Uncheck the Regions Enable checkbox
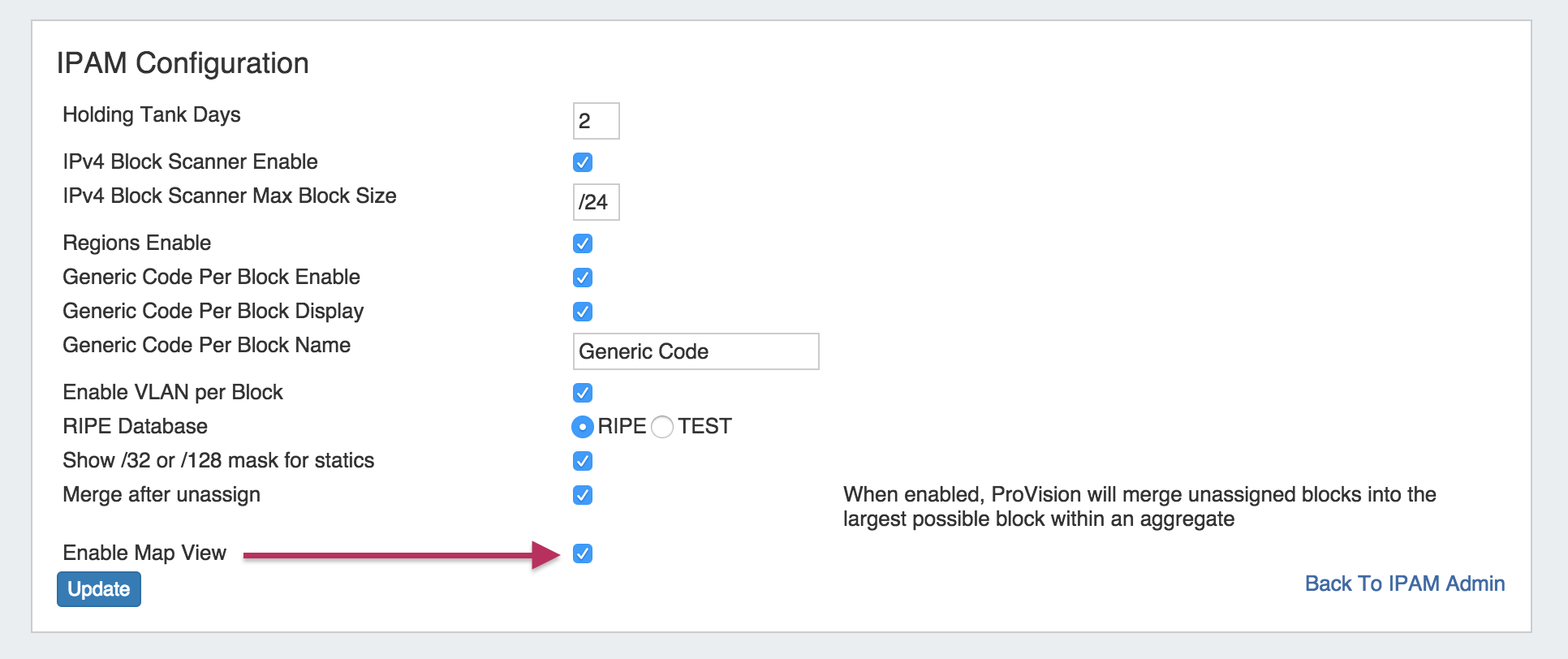This screenshot has width=1568, height=659. click(583, 243)
